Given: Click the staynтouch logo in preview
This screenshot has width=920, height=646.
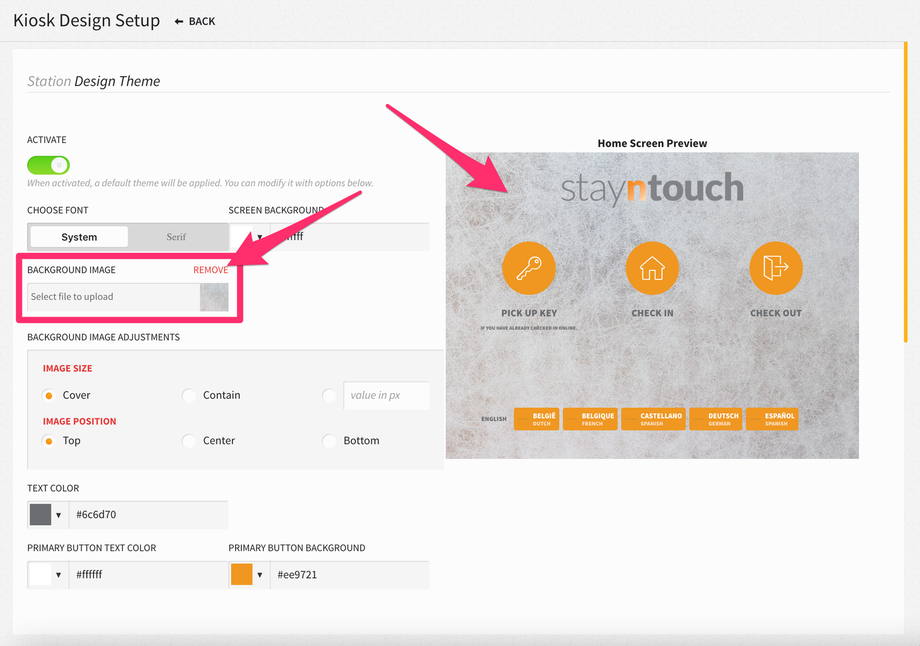Looking at the screenshot, I should point(652,188).
